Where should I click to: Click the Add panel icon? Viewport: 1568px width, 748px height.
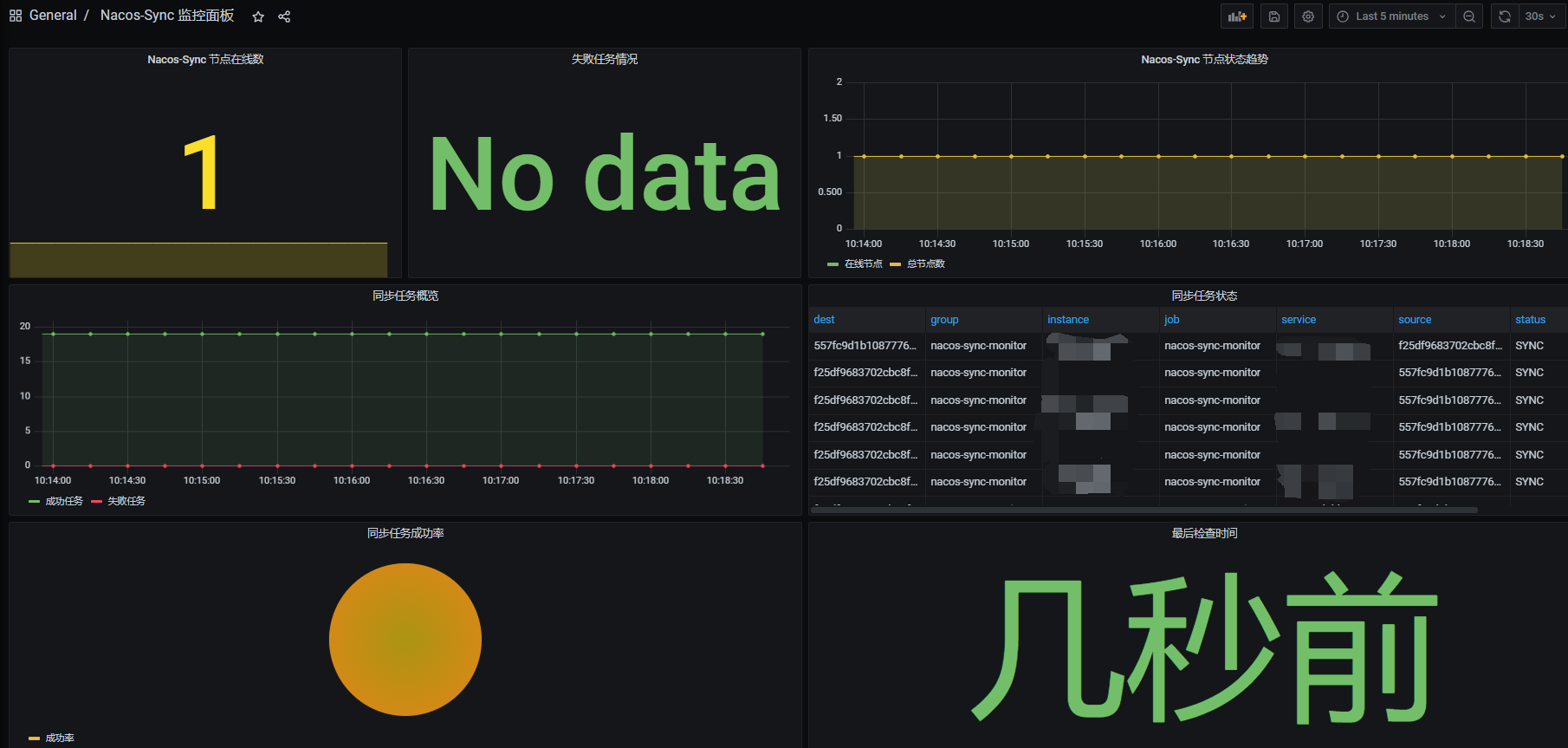[x=1237, y=16]
